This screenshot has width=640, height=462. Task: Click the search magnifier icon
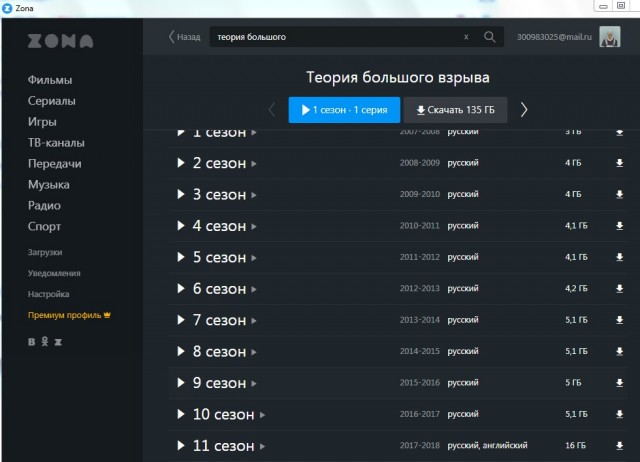(x=489, y=37)
